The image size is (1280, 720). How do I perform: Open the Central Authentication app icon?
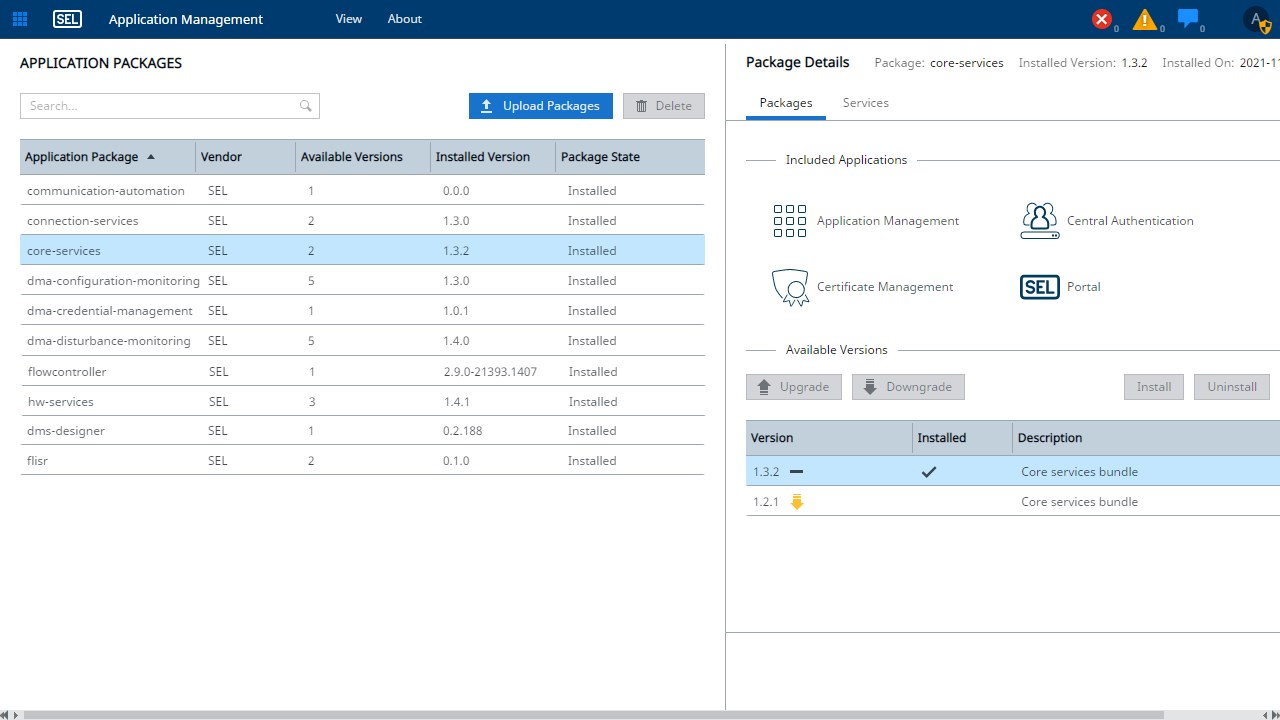click(x=1040, y=221)
